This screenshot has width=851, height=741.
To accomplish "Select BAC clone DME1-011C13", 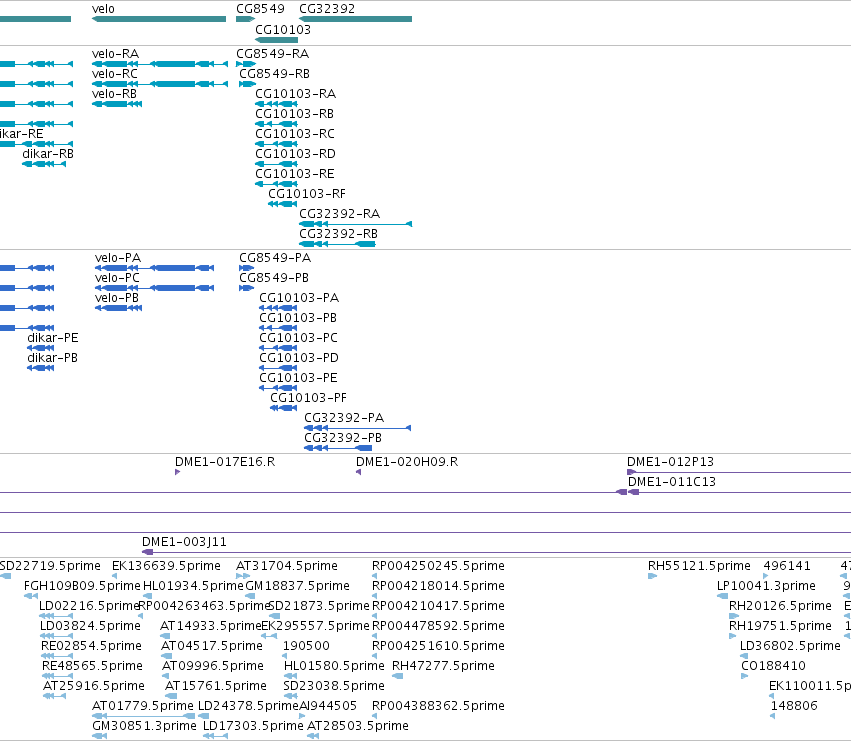I will point(739,492).
